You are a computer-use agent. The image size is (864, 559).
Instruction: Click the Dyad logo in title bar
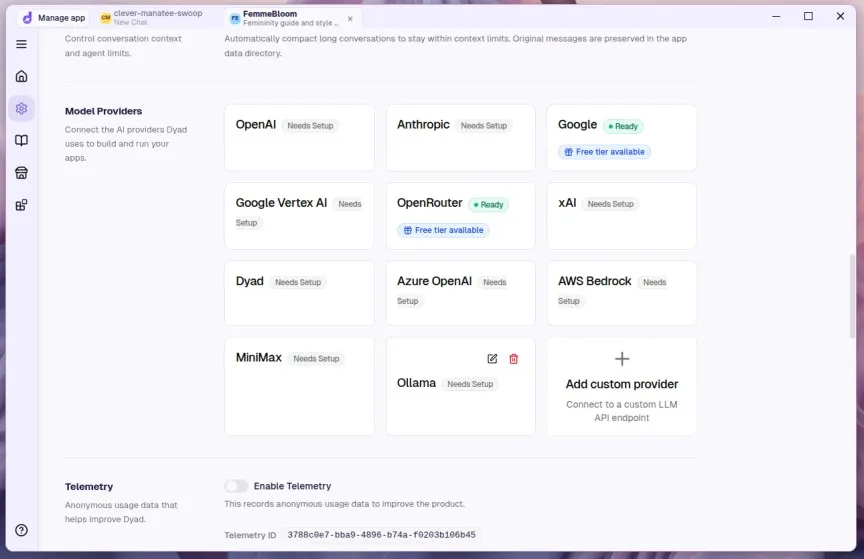pos(27,18)
